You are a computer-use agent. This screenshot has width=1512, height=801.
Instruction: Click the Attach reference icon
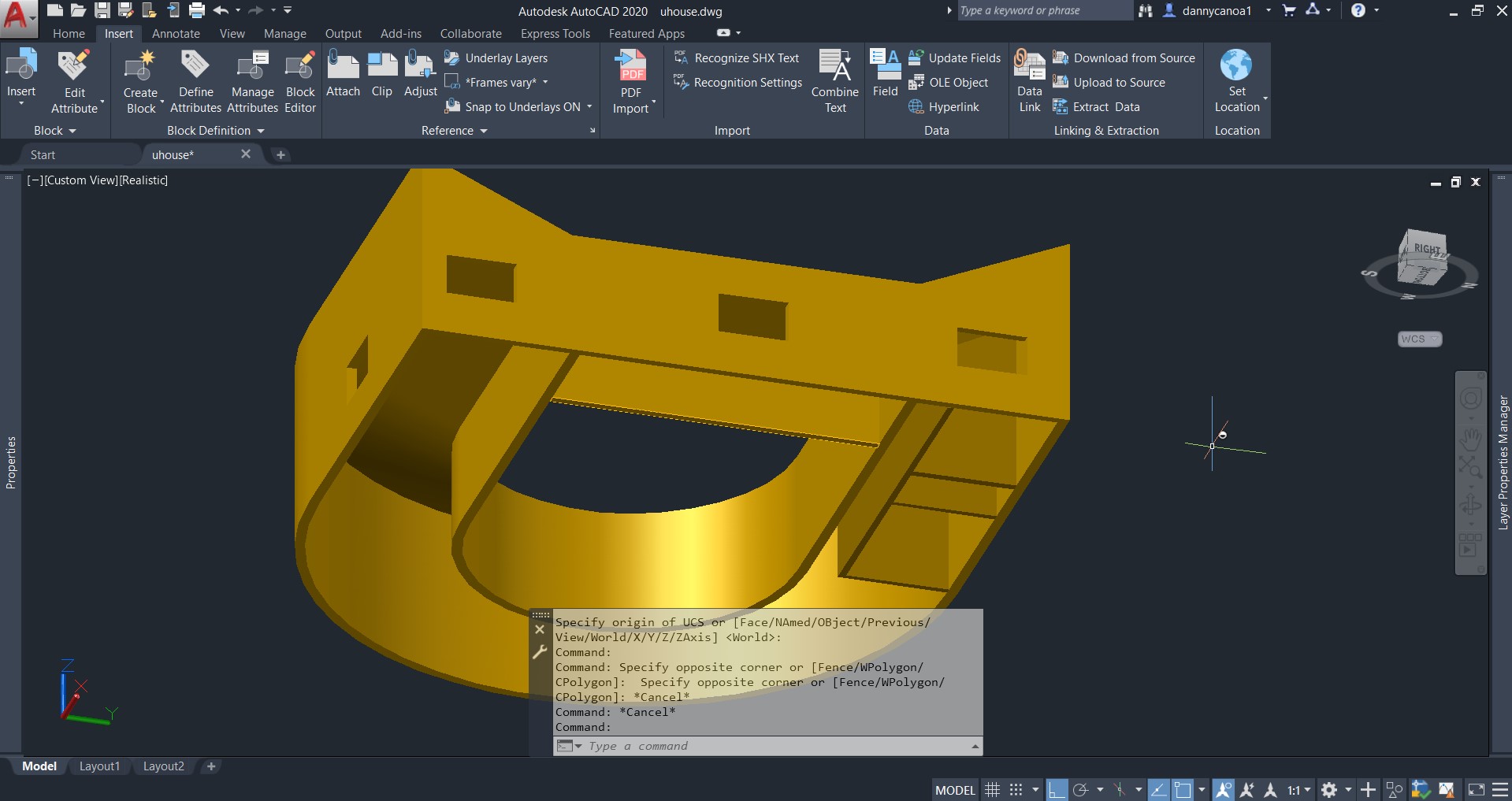tap(343, 65)
